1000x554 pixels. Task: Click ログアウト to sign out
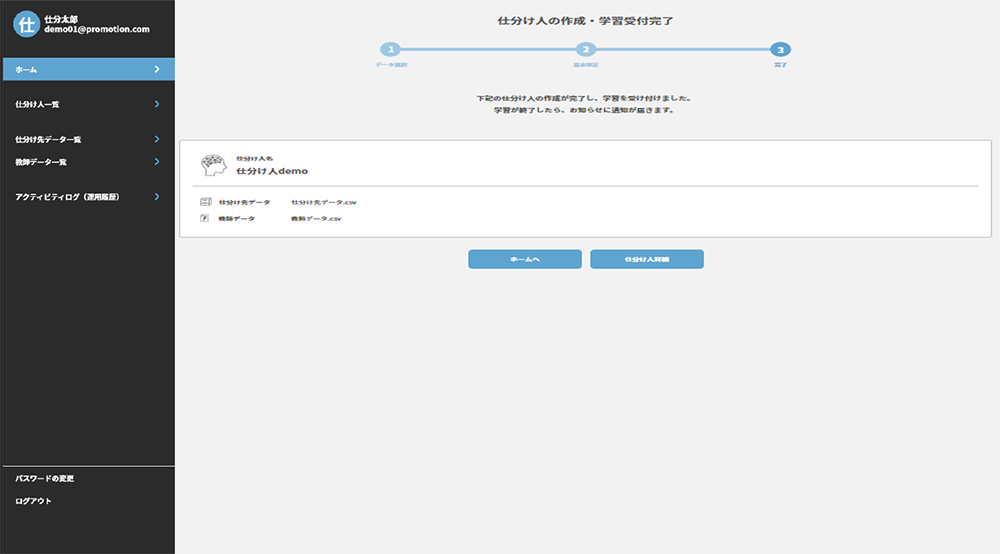[34, 501]
